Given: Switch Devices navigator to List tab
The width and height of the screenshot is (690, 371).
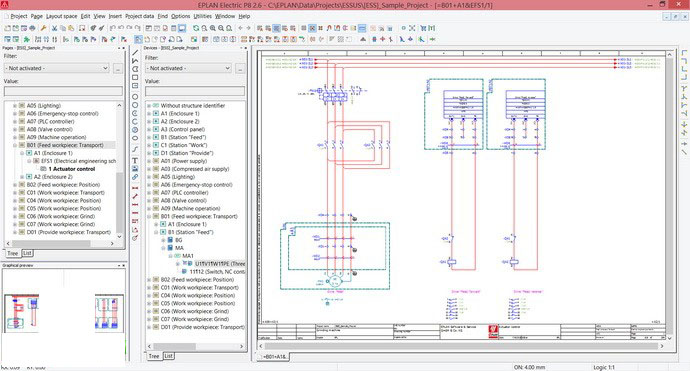Looking at the screenshot, I should 169,356.
